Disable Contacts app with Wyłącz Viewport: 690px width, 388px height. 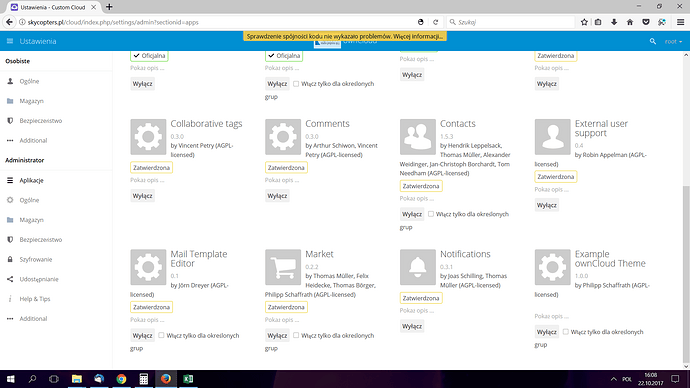412,214
